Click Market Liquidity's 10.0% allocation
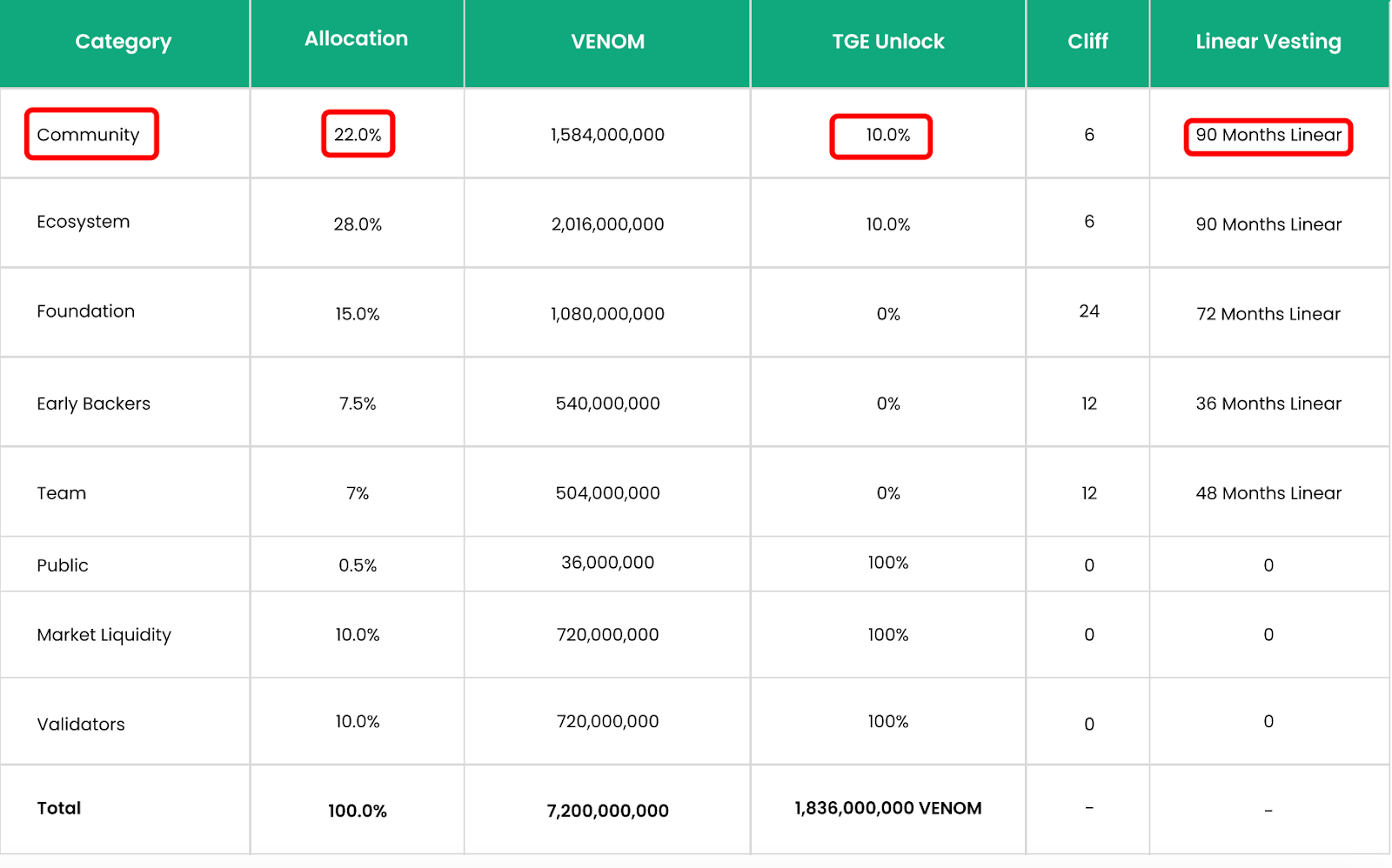Screen dimensions: 1392x868 pos(358,635)
